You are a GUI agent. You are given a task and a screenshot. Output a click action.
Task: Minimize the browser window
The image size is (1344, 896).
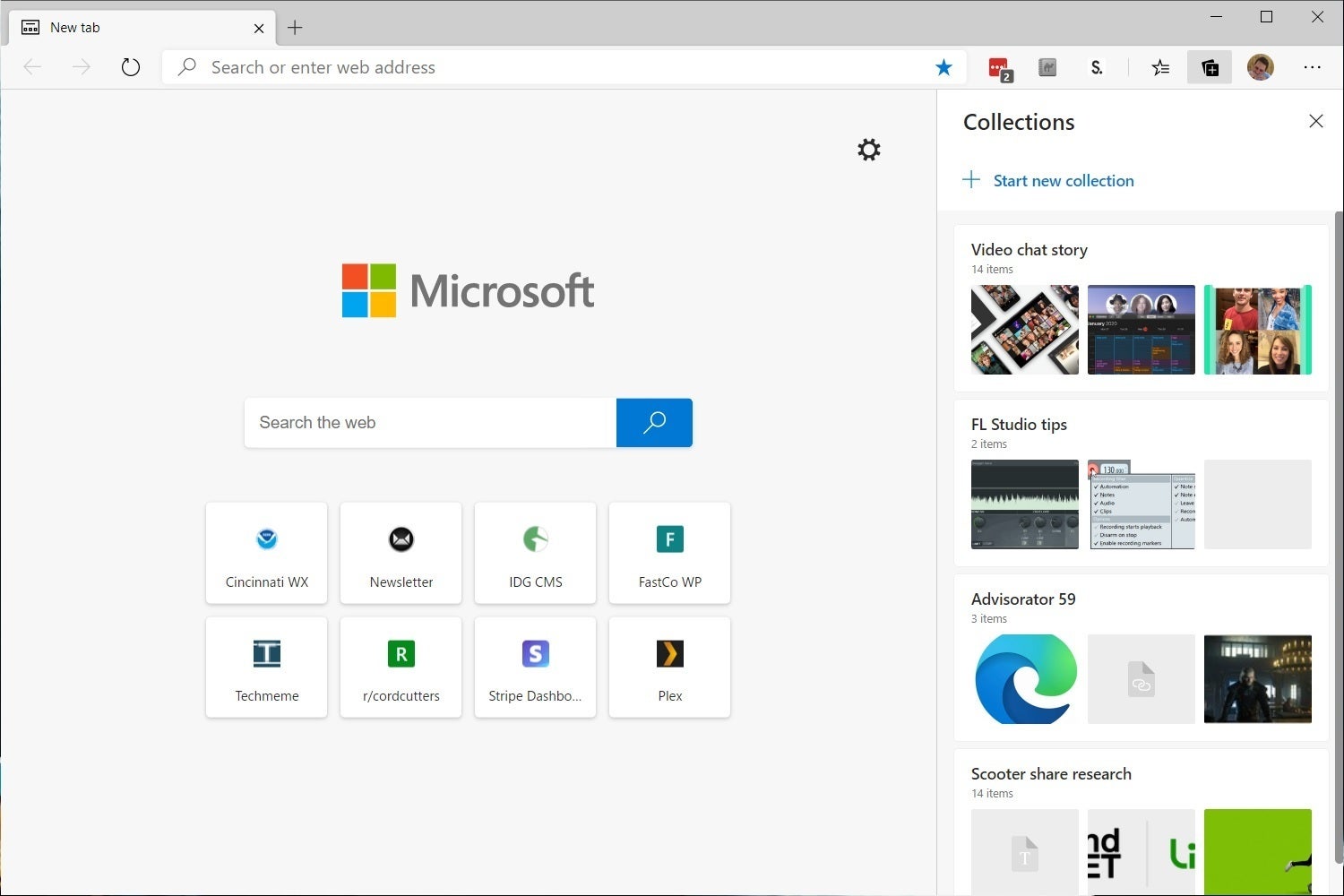(1216, 16)
